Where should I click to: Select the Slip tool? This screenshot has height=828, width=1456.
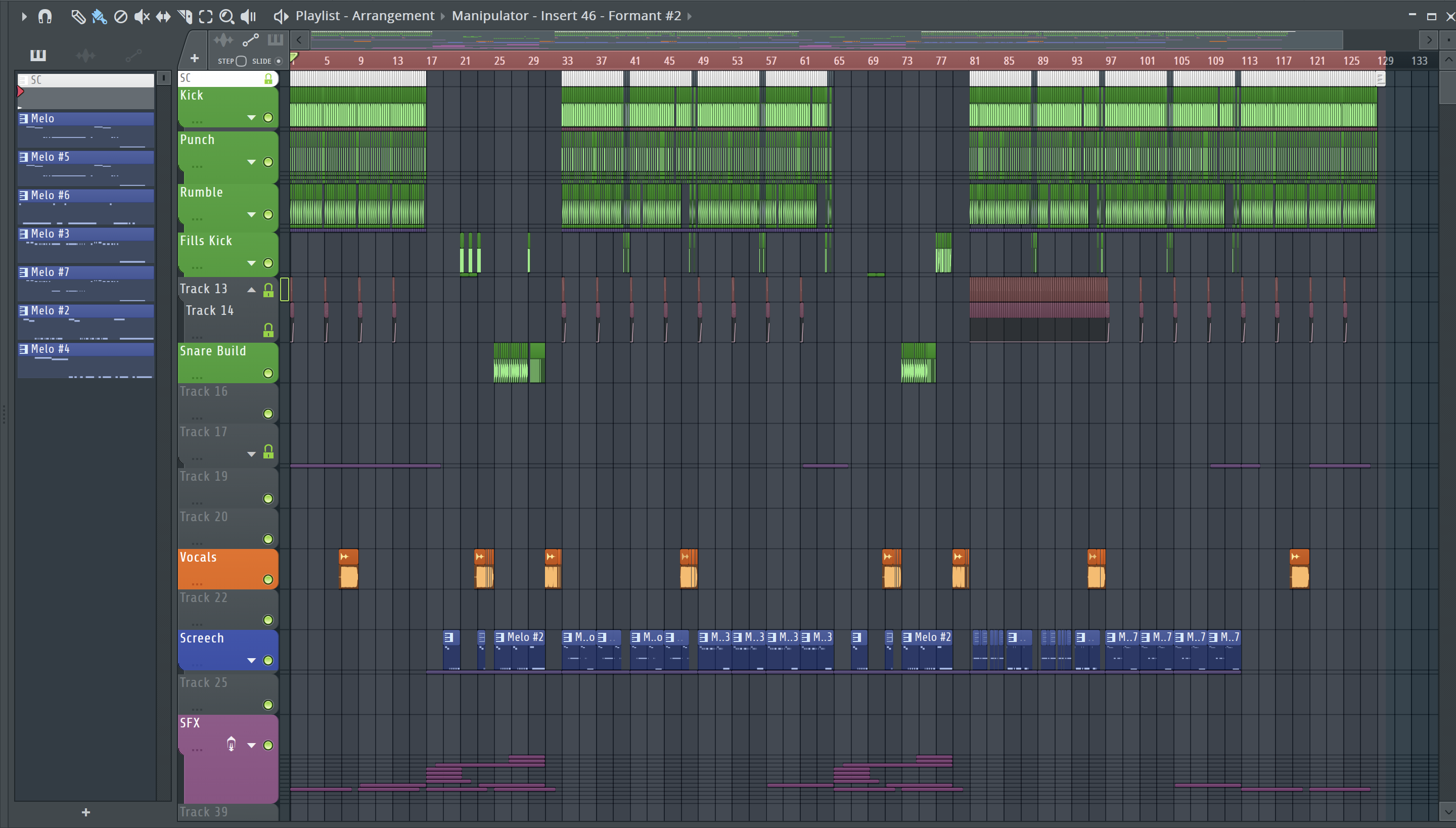[163, 17]
